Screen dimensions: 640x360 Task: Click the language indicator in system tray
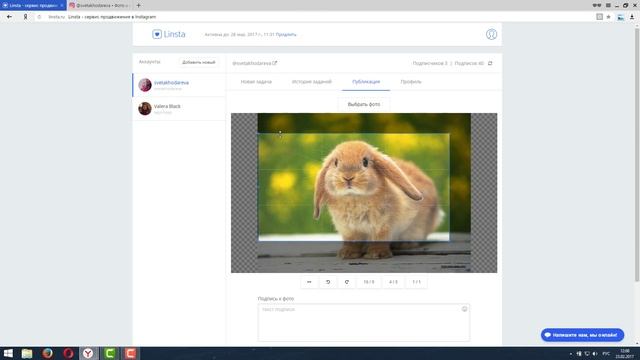point(606,353)
